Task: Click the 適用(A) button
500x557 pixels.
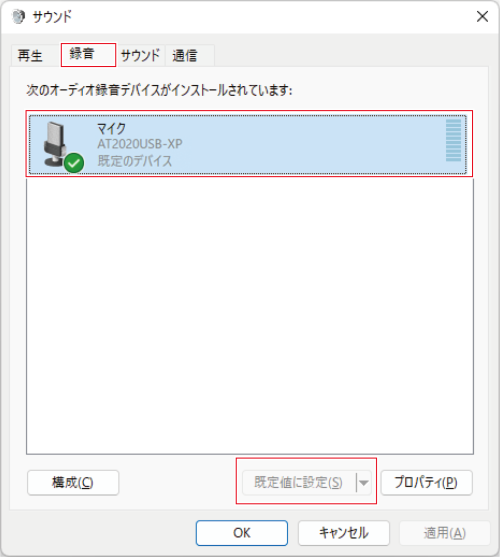Action: (445, 533)
